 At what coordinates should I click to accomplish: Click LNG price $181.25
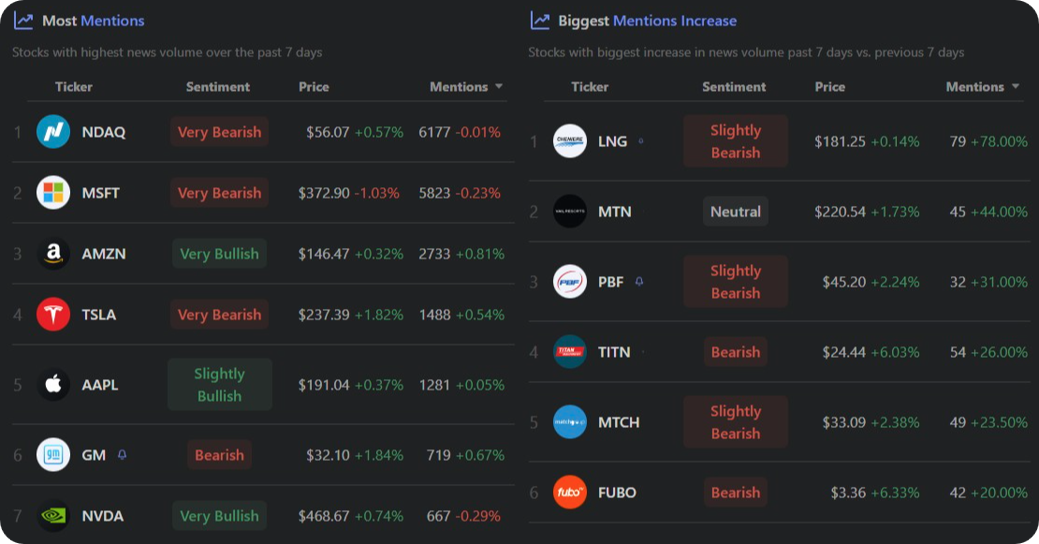(840, 141)
